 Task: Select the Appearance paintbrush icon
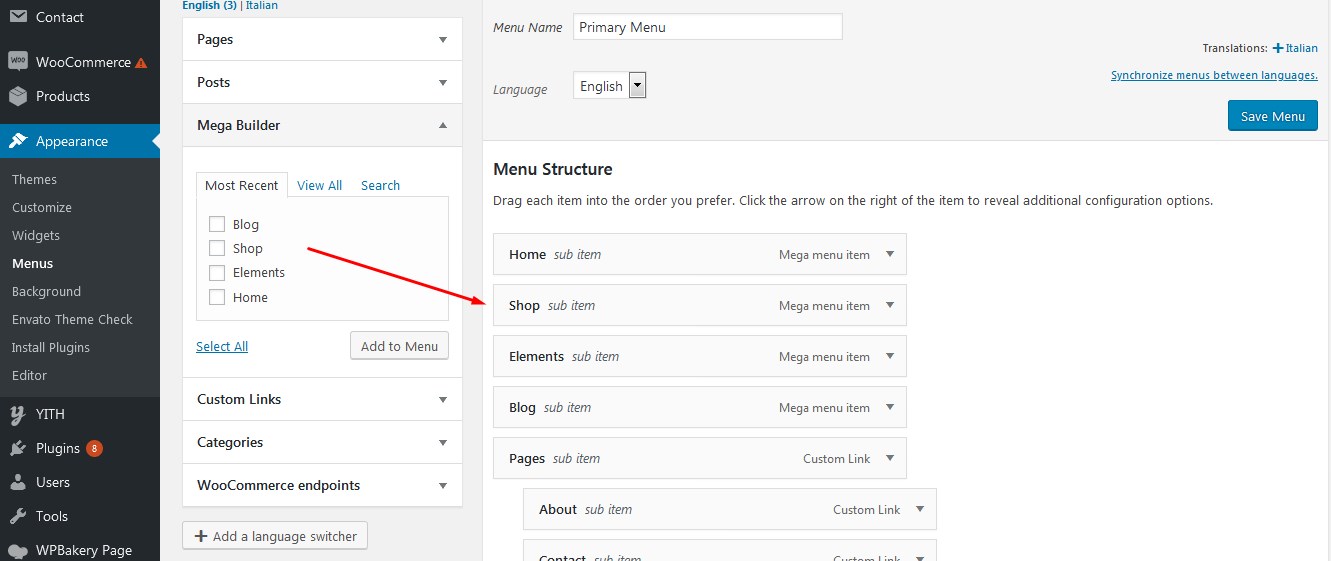[x=18, y=141]
